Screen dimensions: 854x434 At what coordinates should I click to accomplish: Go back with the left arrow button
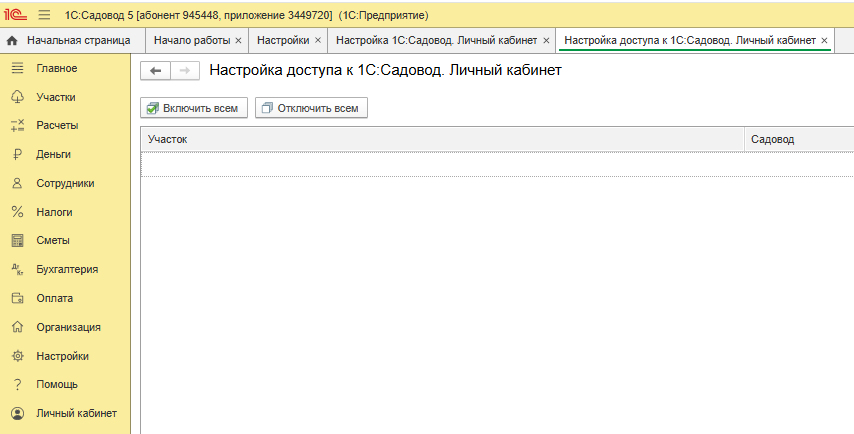tap(155, 71)
